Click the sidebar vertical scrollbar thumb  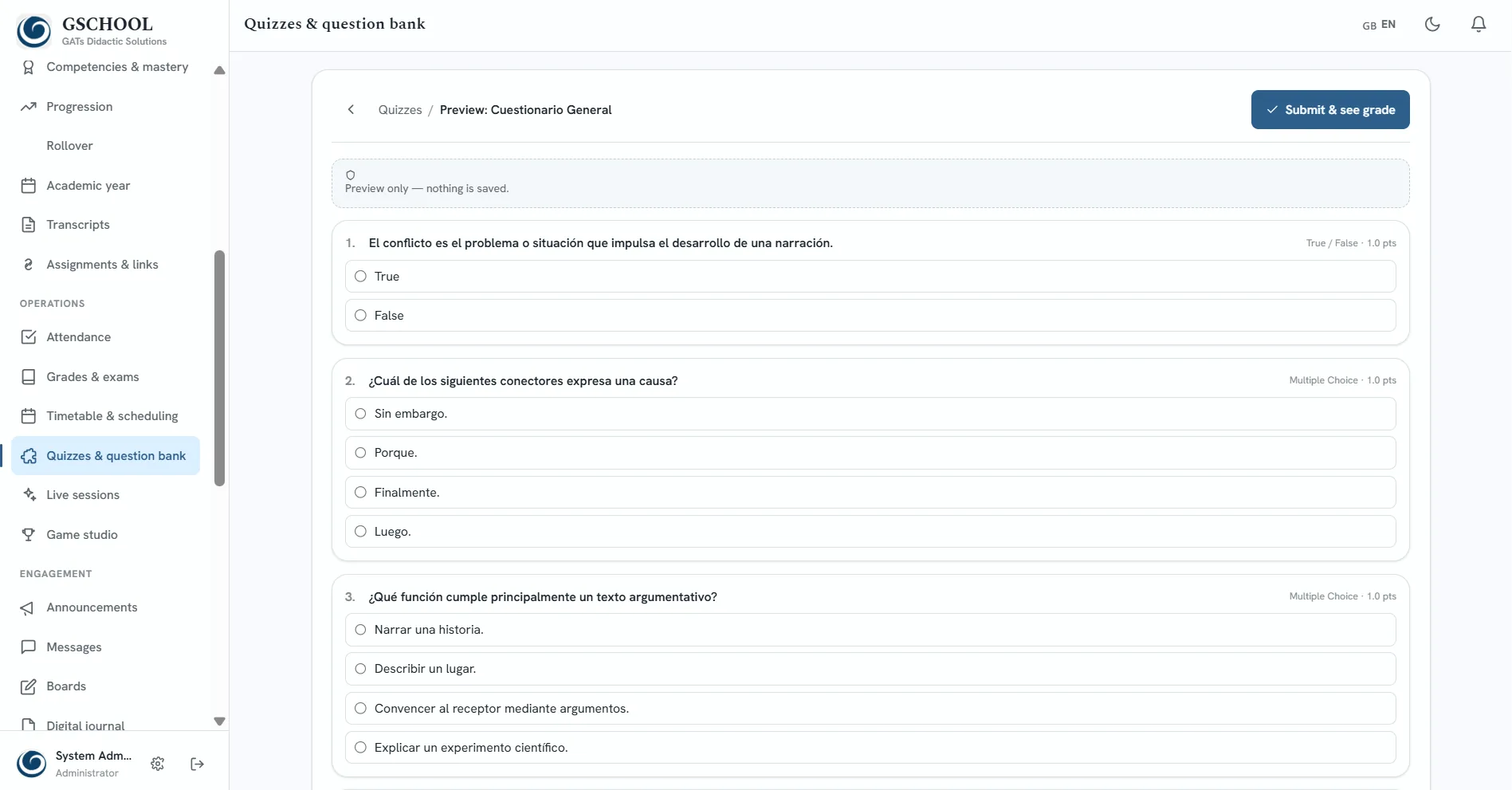220,368
